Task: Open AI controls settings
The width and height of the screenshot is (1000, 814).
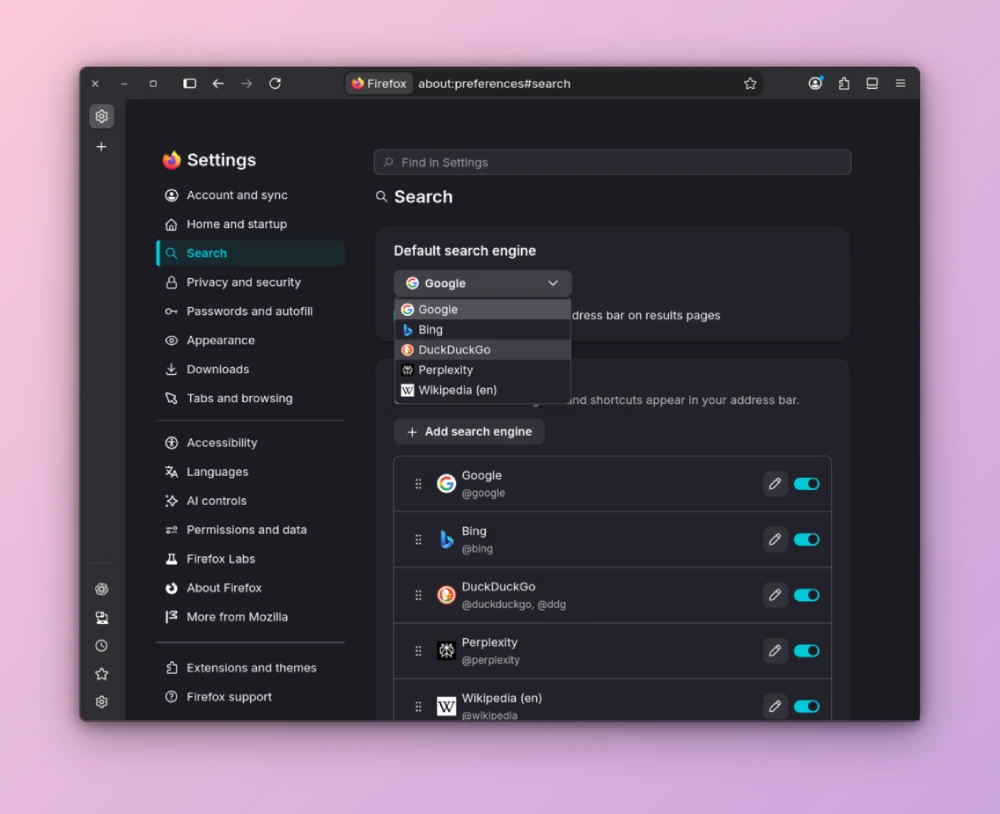Action: point(250,501)
